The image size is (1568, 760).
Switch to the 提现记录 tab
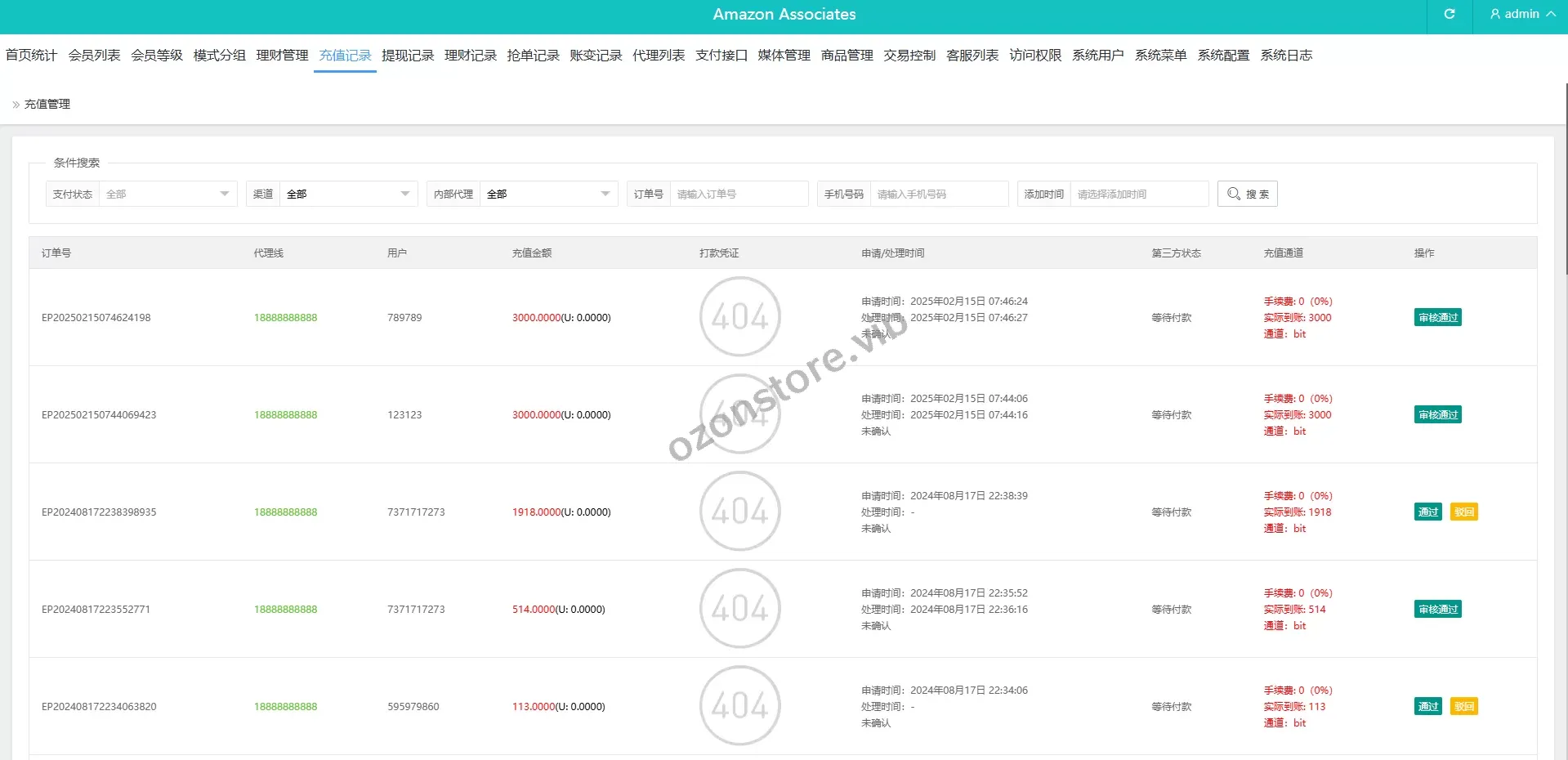point(408,56)
